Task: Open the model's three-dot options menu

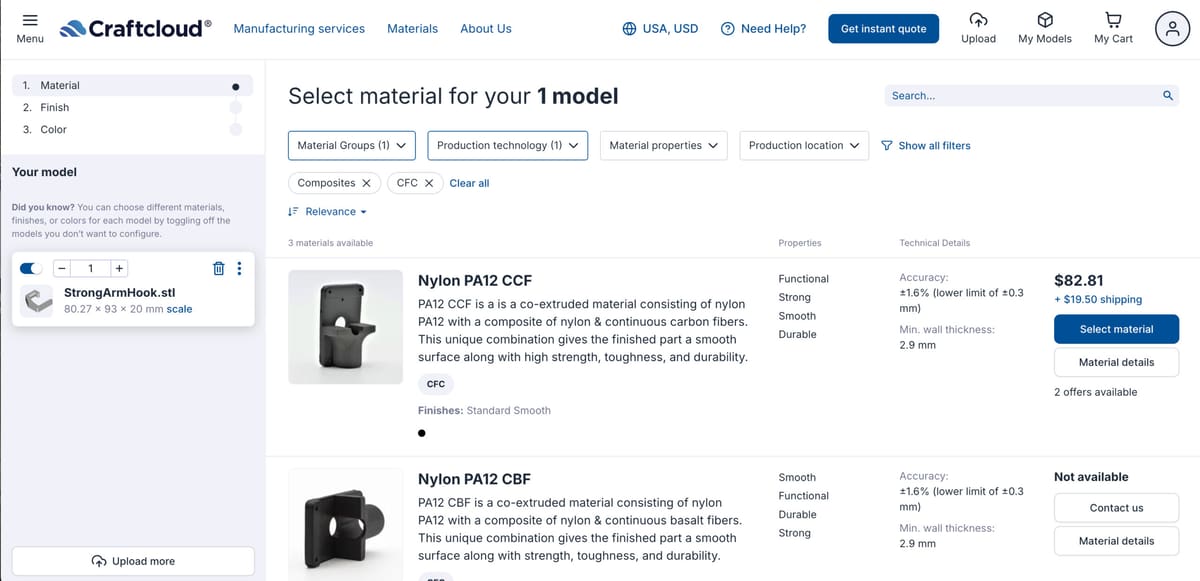Action: click(x=238, y=268)
